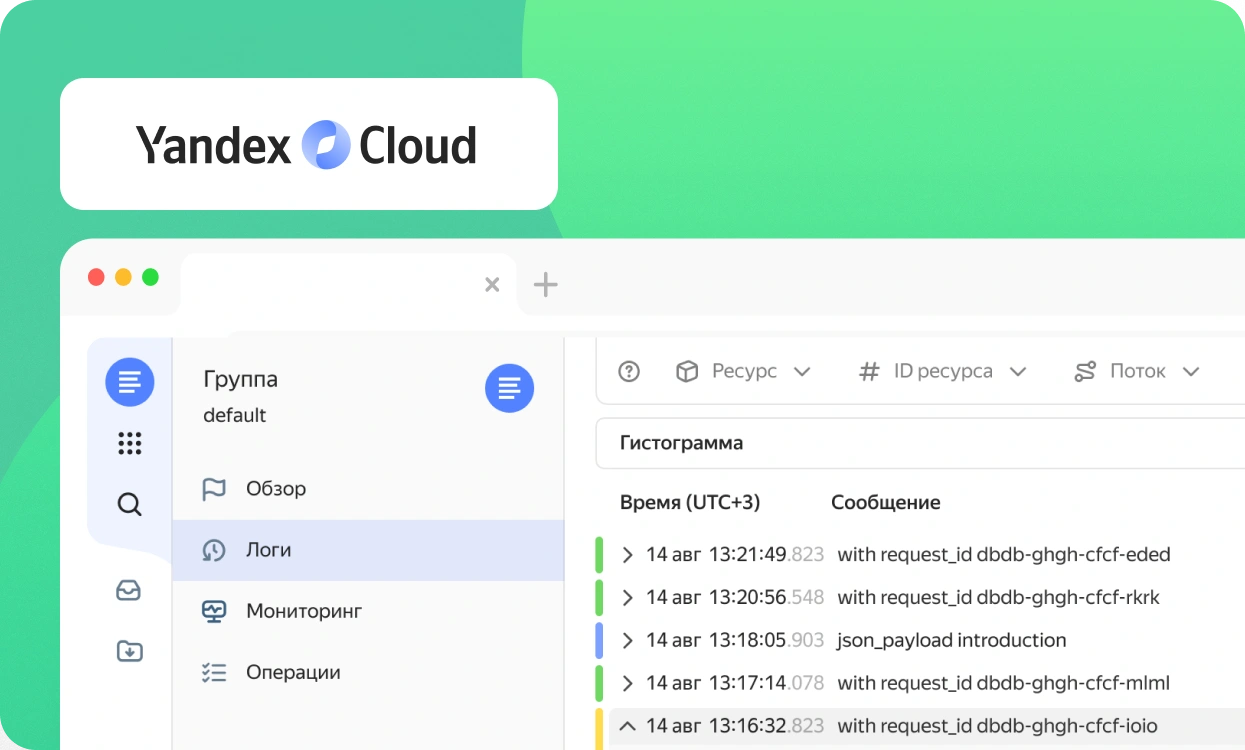Click the help question mark icon
Image resolution: width=1245 pixels, height=750 pixels.
(629, 372)
